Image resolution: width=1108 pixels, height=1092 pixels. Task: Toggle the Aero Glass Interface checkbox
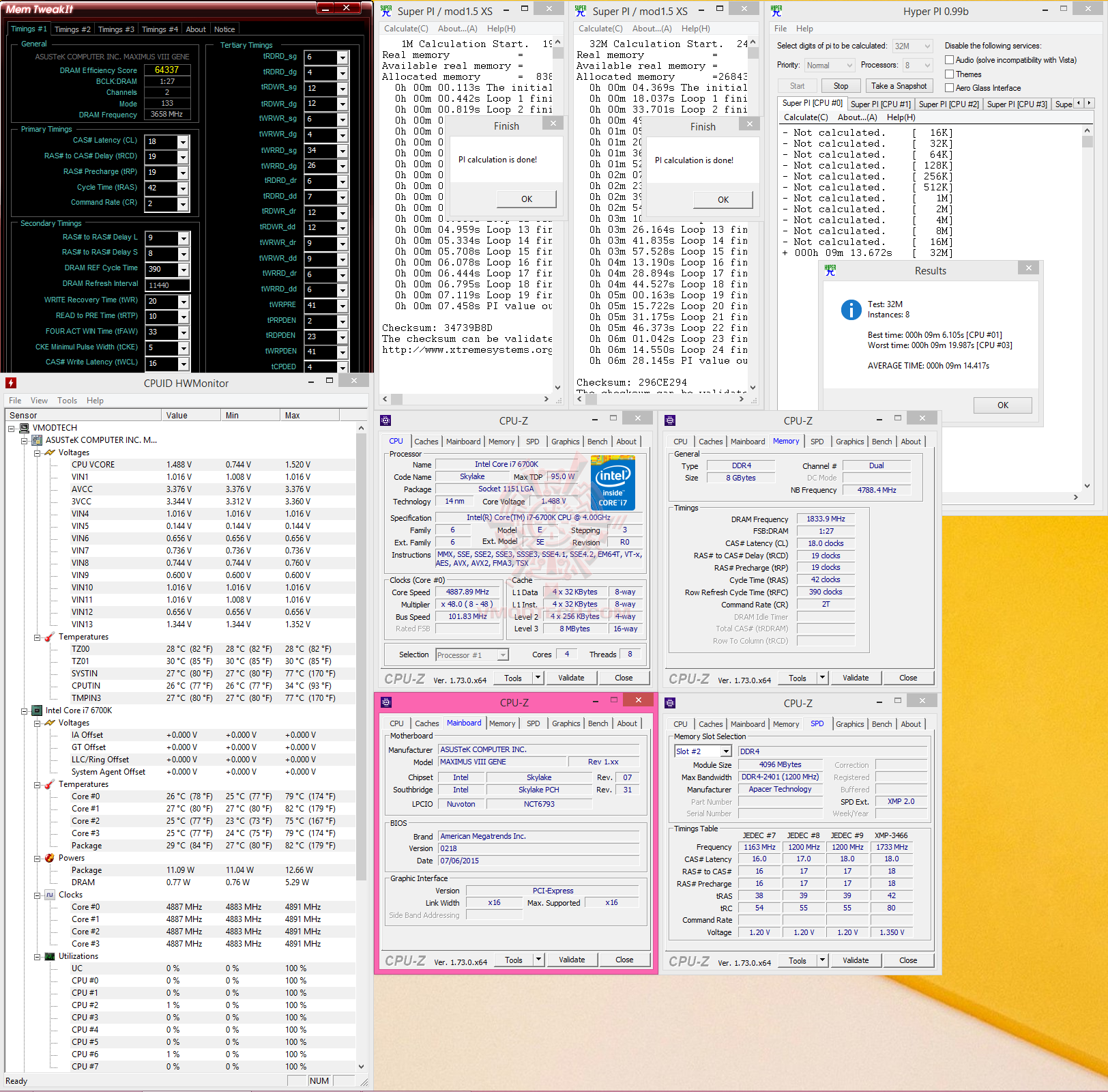click(949, 88)
